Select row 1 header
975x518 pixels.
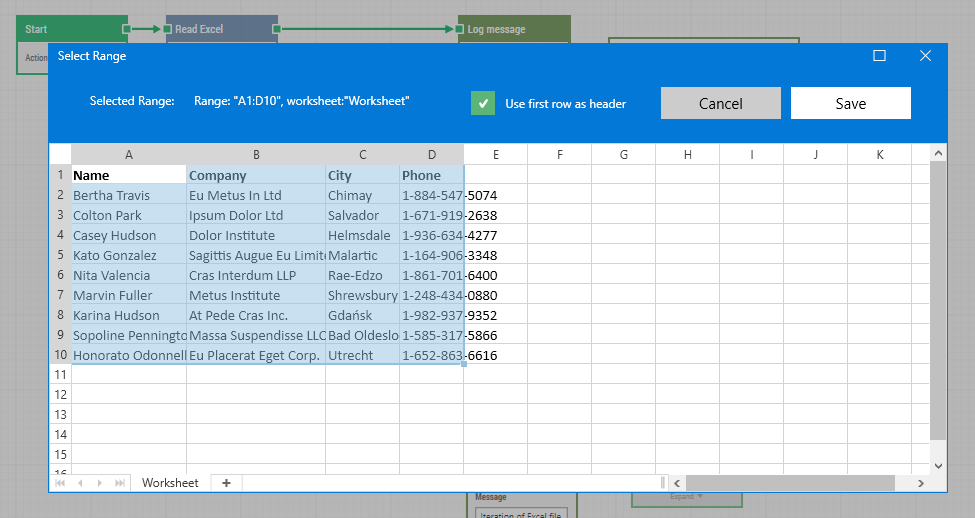60,175
